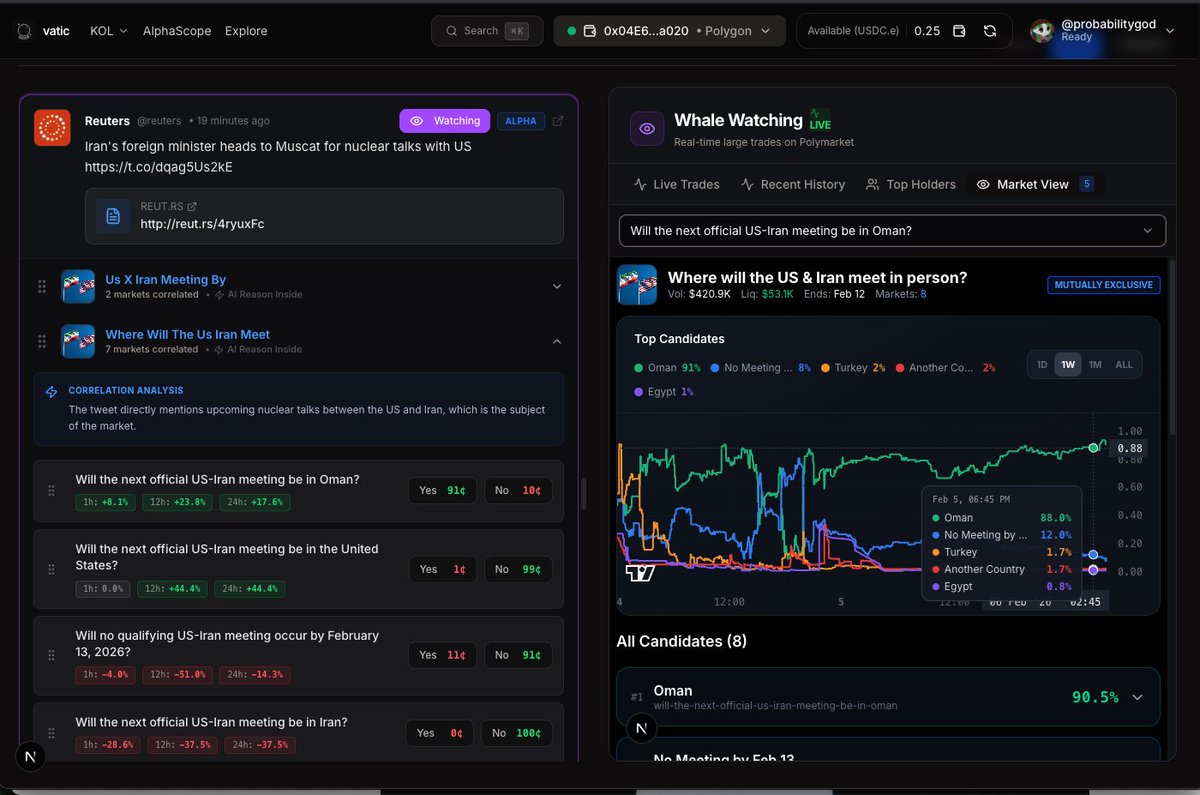This screenshot has height=795, width=1200.
Task: Click the 24h -14.3% change chip
Action: point(255,674)
